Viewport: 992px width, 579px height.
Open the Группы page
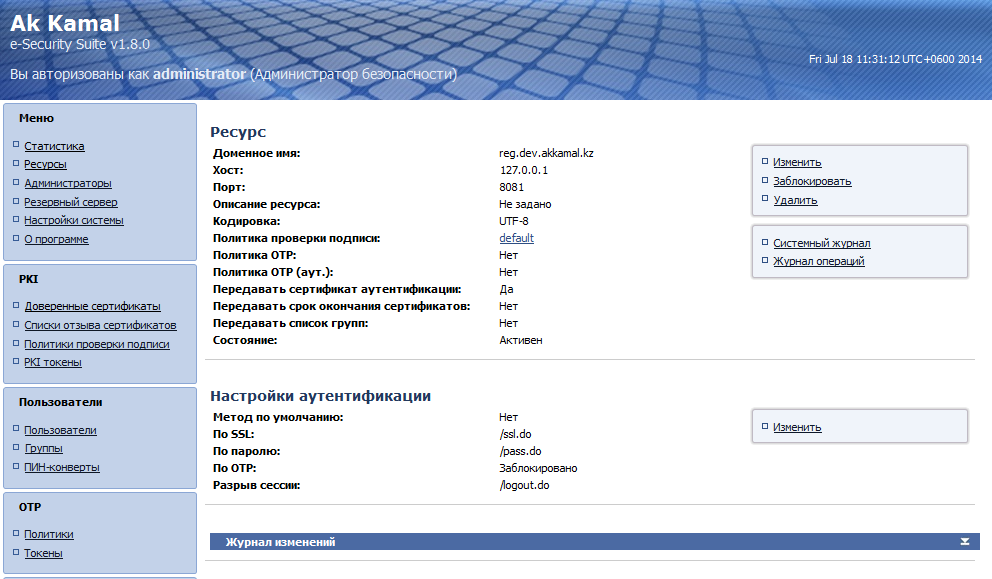pyautogui.click(x=44, y=449)
